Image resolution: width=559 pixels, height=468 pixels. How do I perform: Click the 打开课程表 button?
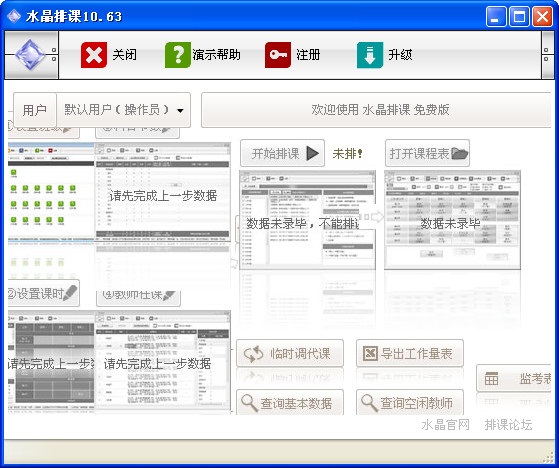[x=427, y=153]
